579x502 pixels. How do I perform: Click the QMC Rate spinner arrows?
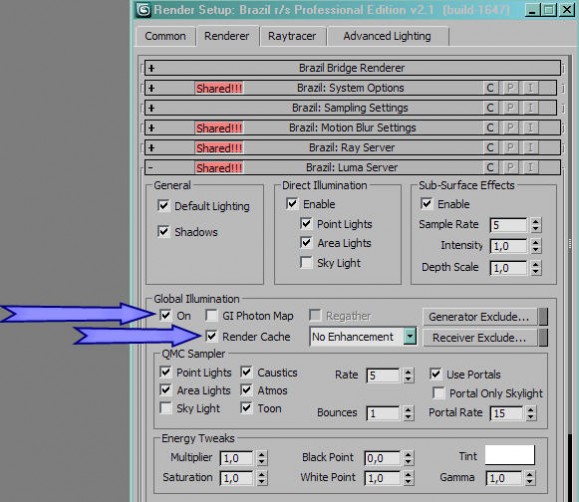pos(408,376)
